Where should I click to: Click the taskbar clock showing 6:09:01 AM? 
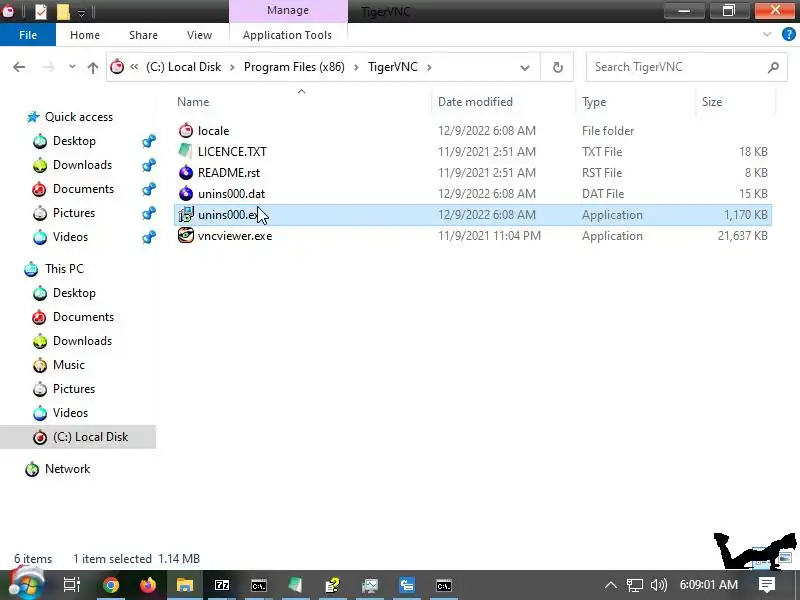(708, 585)
